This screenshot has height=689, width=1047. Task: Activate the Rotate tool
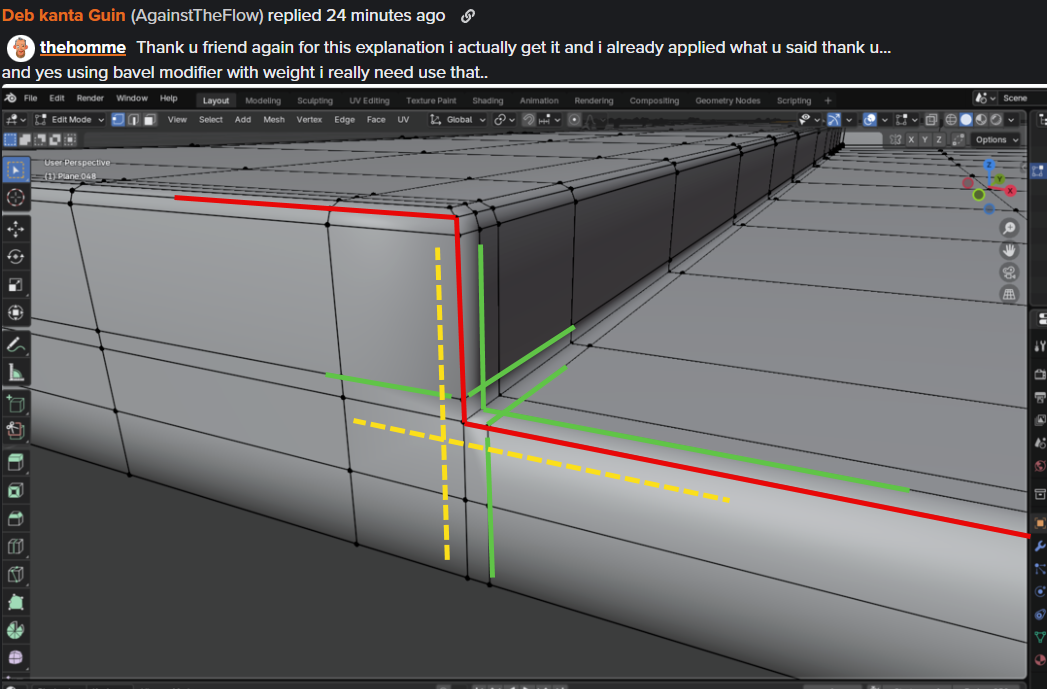[x=15, y=257]
